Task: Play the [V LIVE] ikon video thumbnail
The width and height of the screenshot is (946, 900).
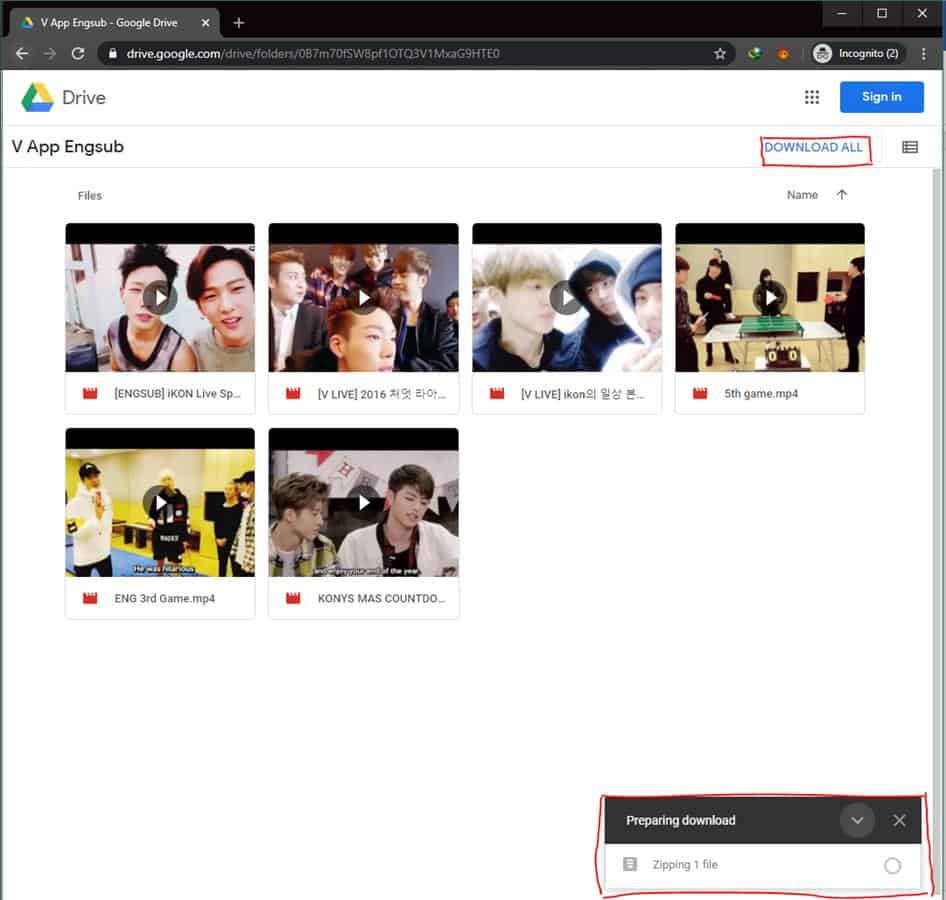Action: [x=567, y=297]
